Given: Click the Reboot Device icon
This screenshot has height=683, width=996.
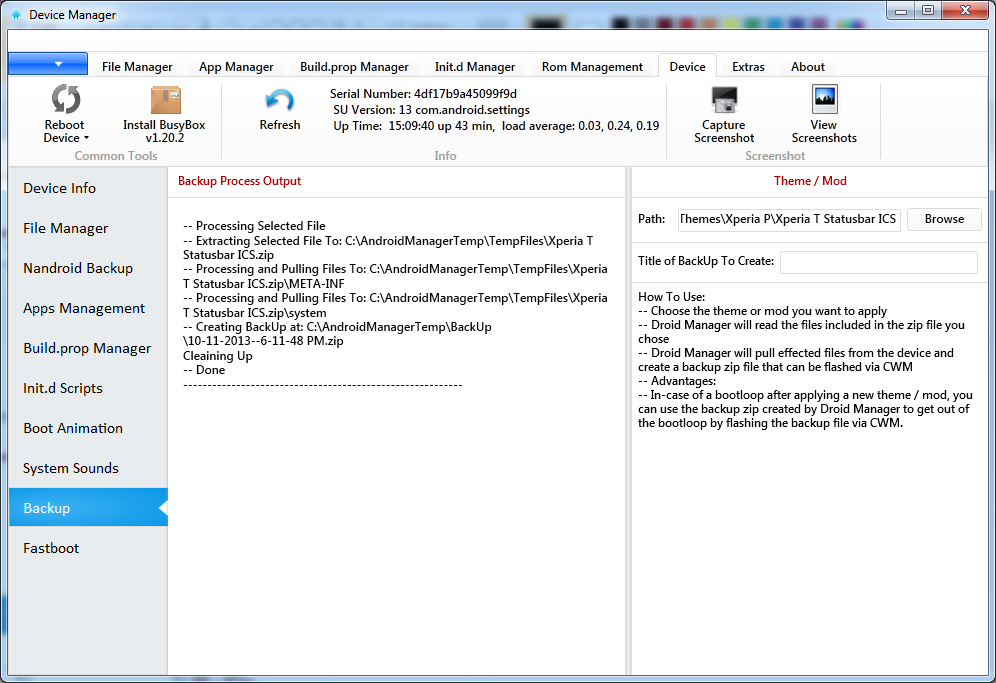Looking at the screenshot, I should tap(65, 101).
